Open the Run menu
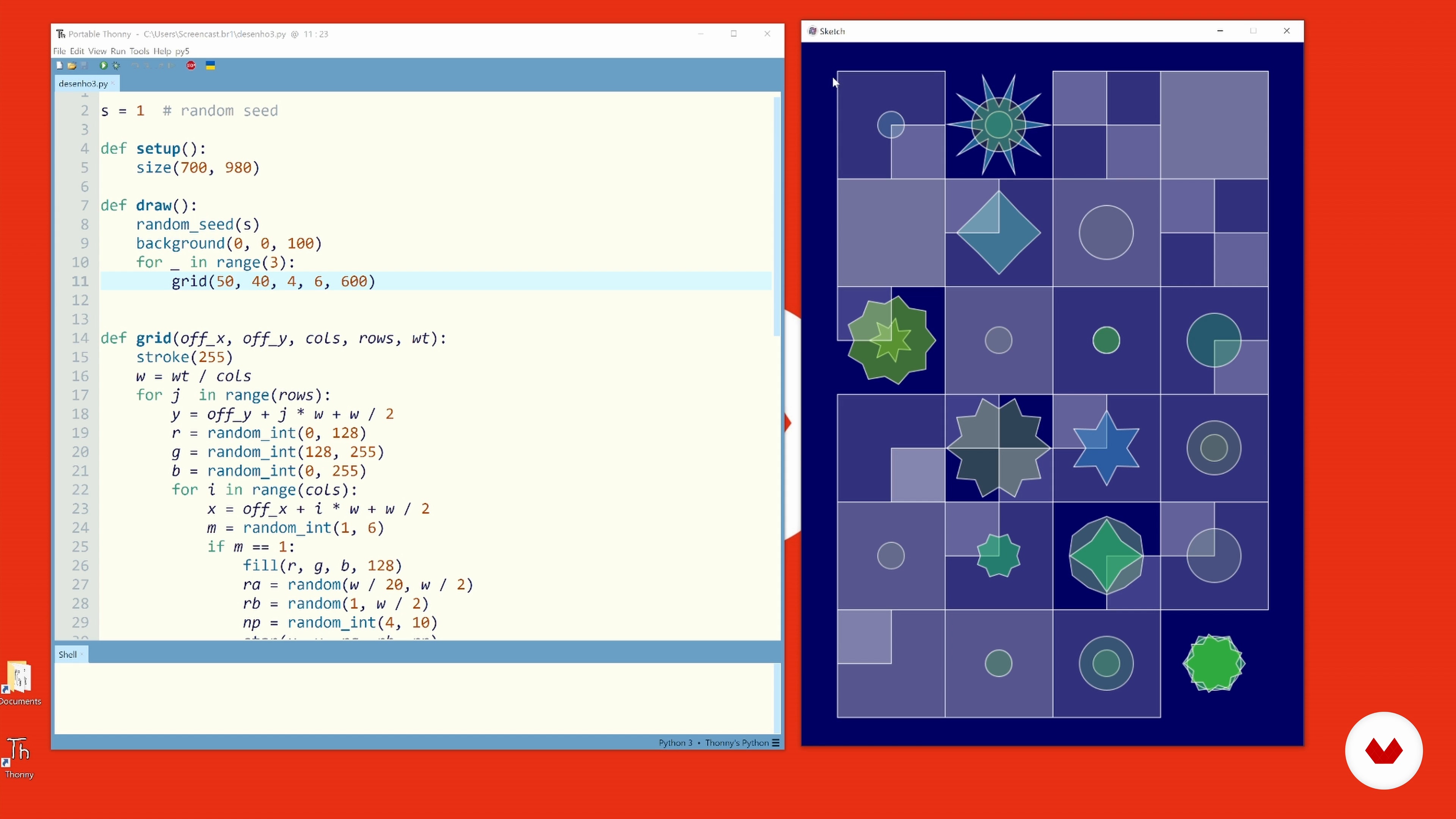The height and width of the screenshot is (819, 1456). point(118,51)
